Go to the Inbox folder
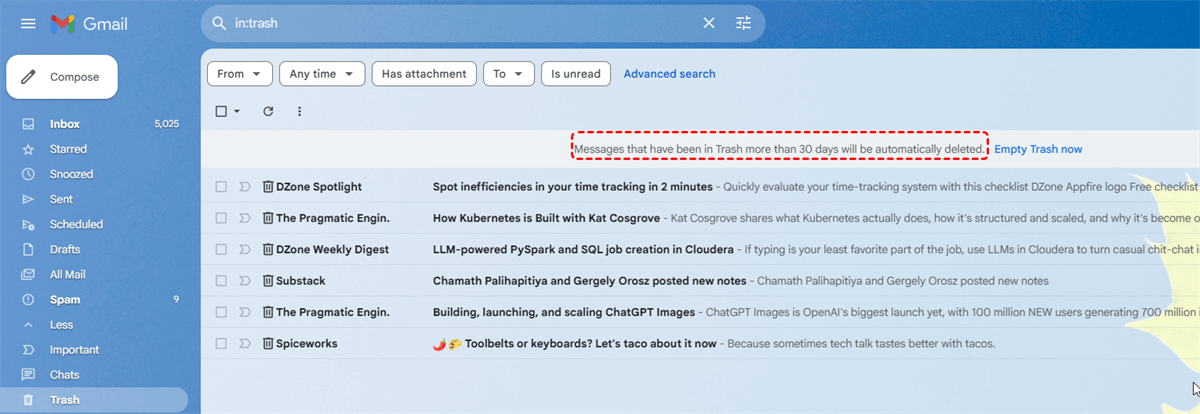This screenshot has width=1200, height=414. 65,124
